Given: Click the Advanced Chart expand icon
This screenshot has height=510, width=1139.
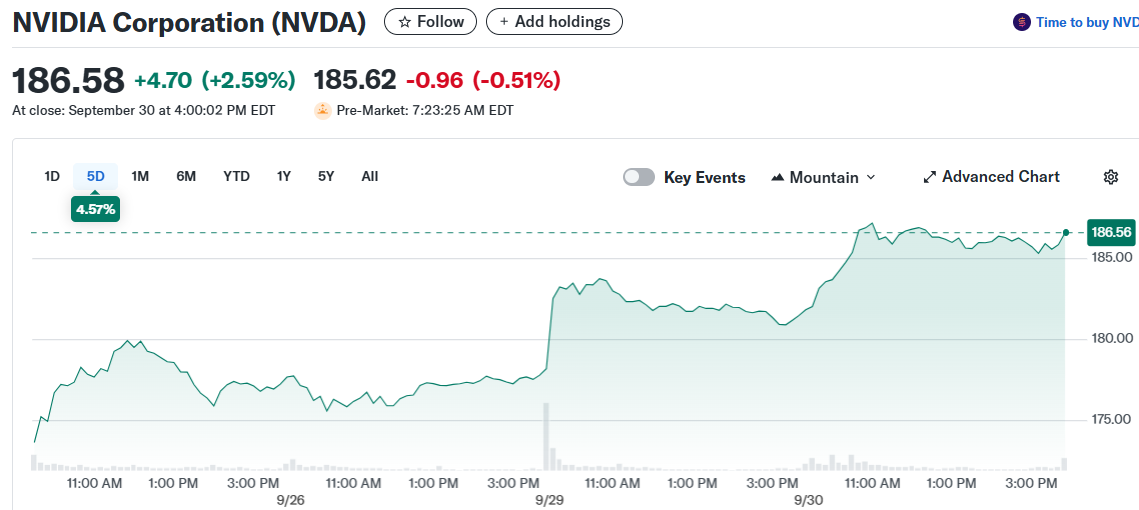Looking at the screenshot, I should pyautogui.click(x=930, y=177).
